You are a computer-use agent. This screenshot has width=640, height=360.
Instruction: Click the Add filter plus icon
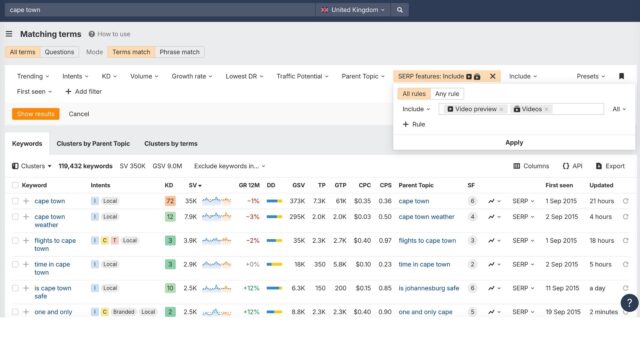tap(68, 91)
